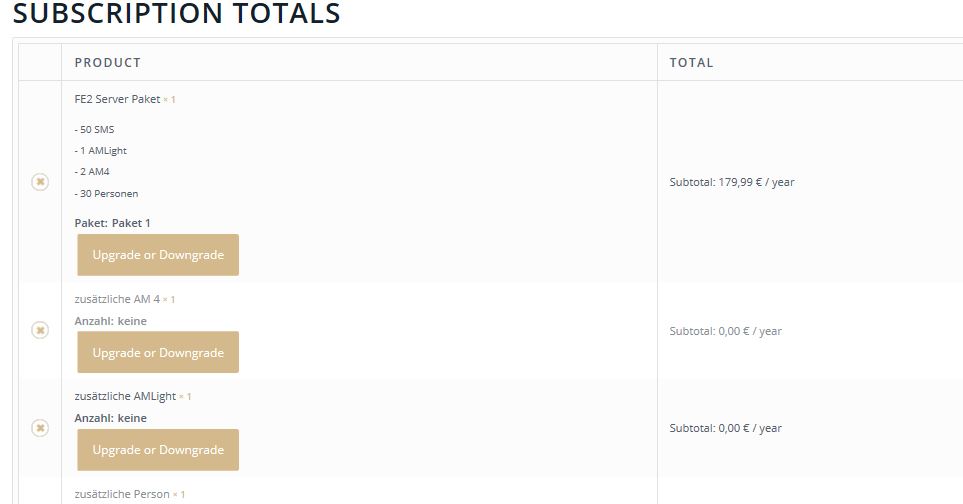Click the Subscription Totals heading
The width and height of the screenshot is (963, 504).
[177, 14]
